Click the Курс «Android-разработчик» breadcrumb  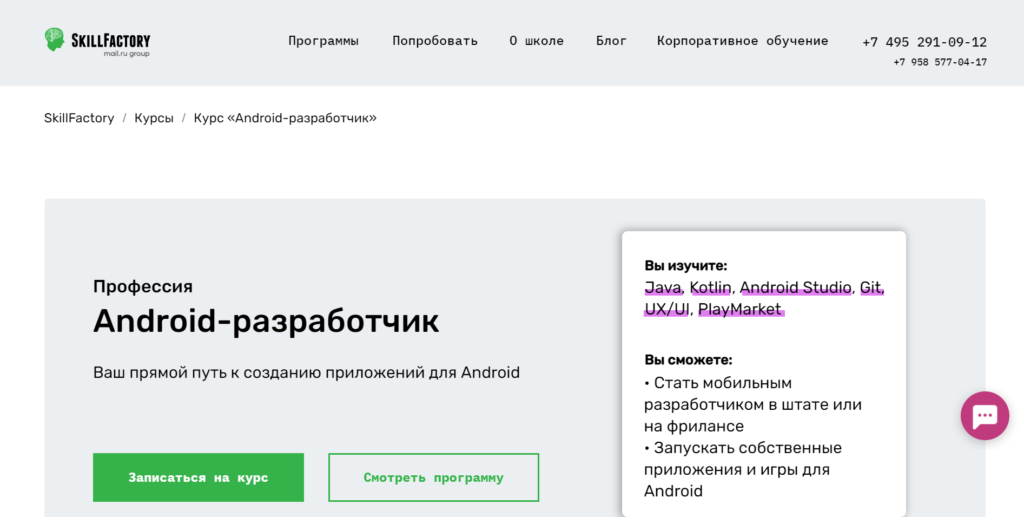pos(285,118)
